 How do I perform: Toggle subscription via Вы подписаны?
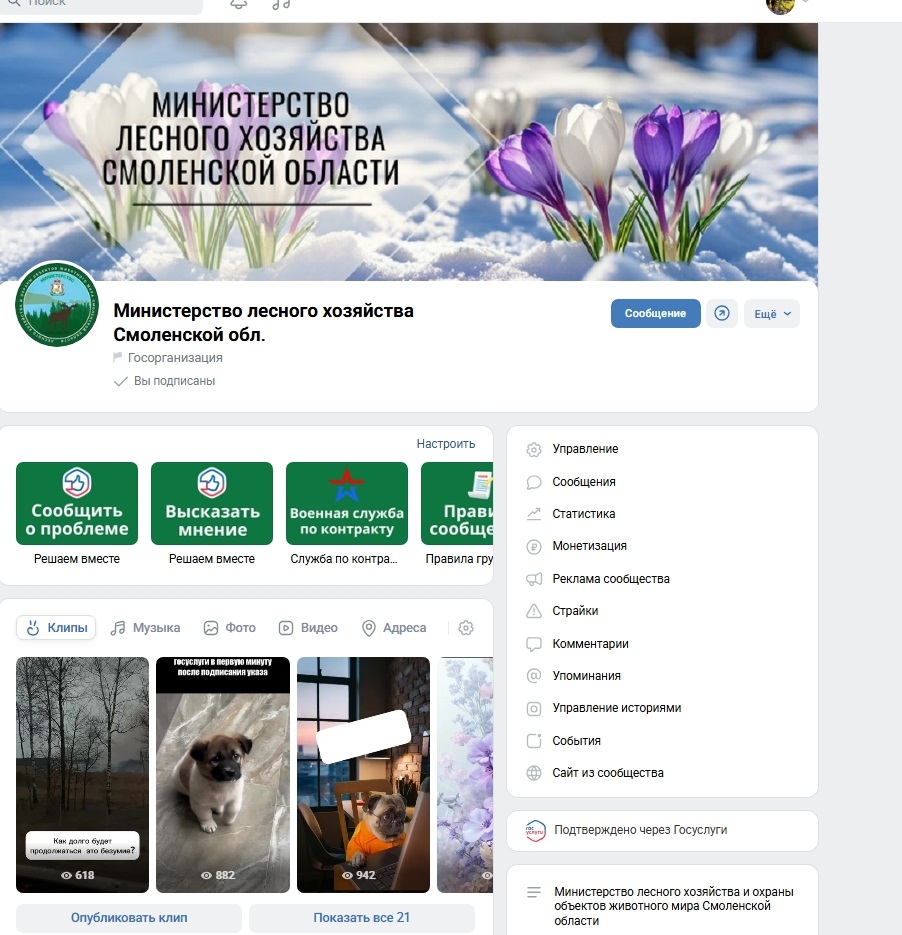[x=165, y=381]
